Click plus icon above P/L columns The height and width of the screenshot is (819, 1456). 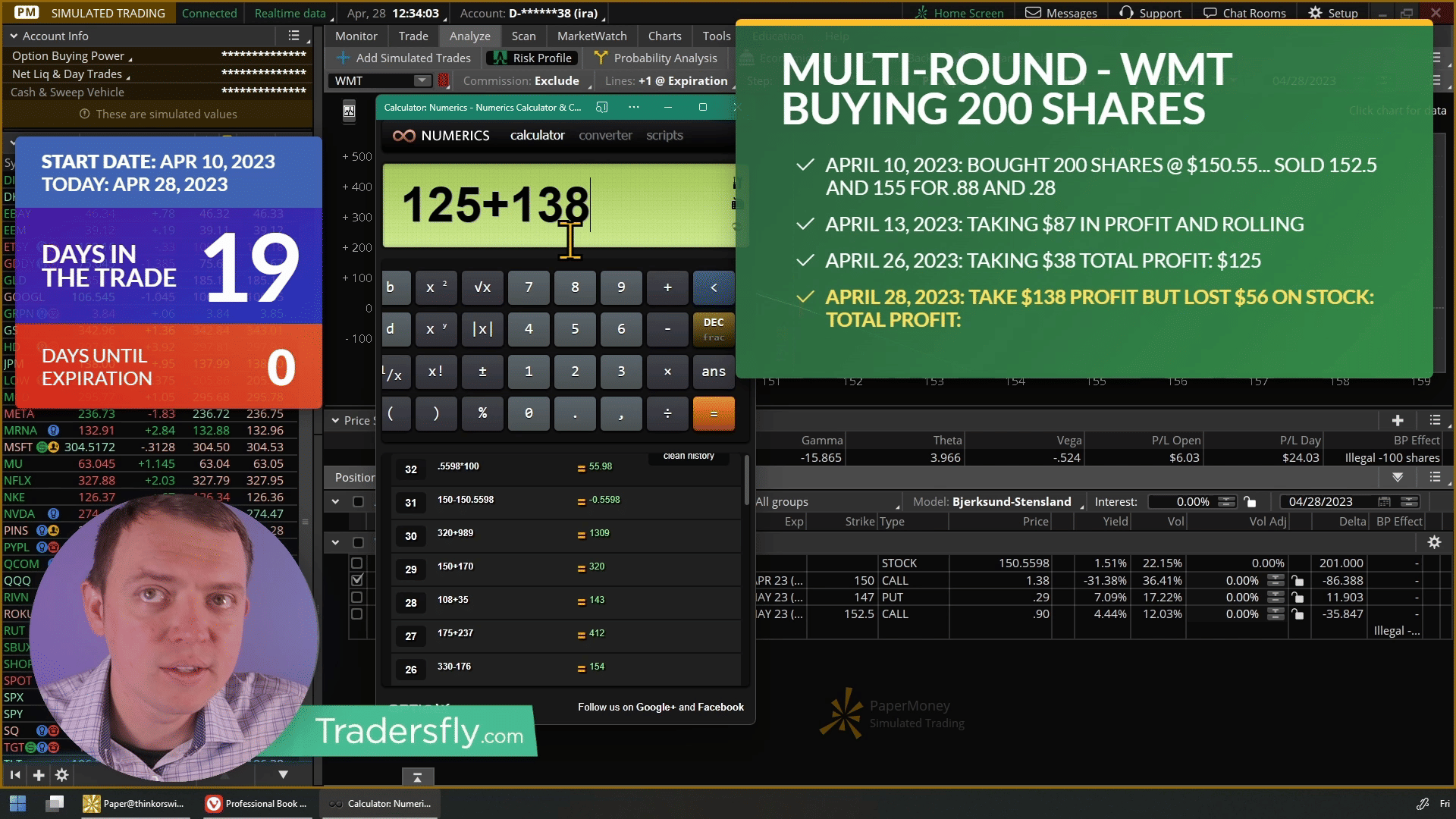coord(1398,420)
